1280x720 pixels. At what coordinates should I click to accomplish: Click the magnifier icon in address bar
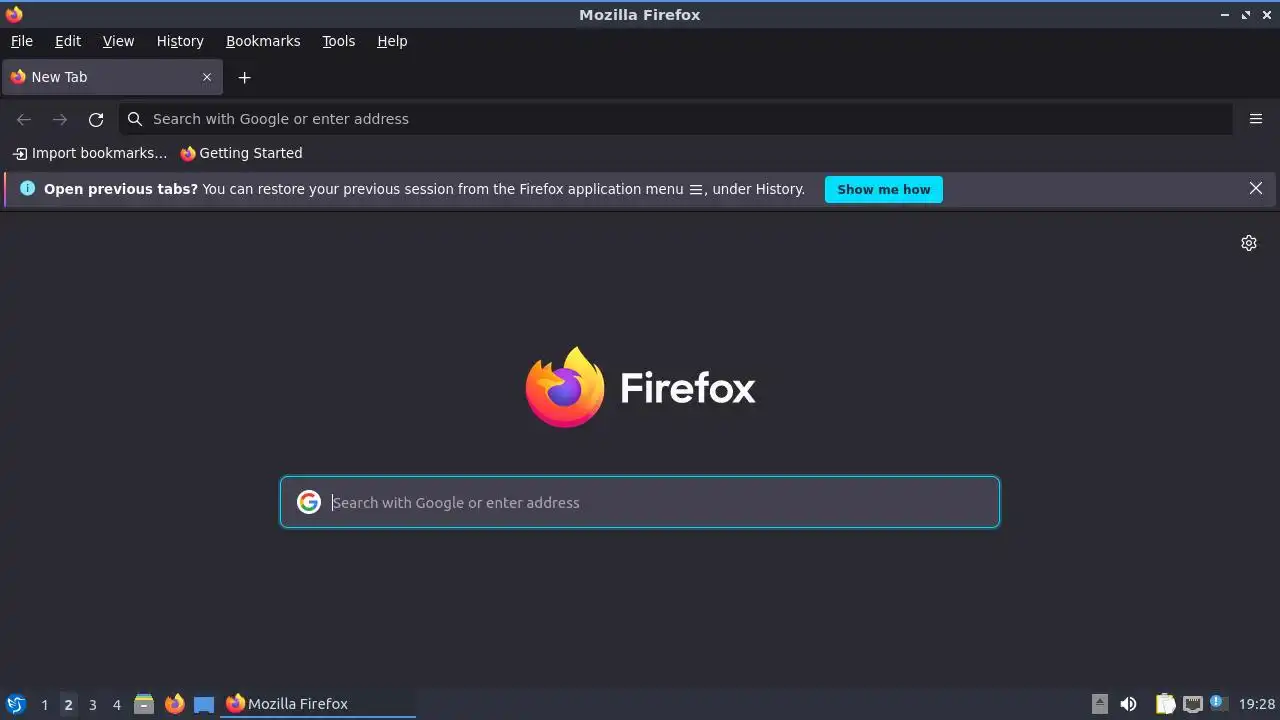click(x=135, y=119)
